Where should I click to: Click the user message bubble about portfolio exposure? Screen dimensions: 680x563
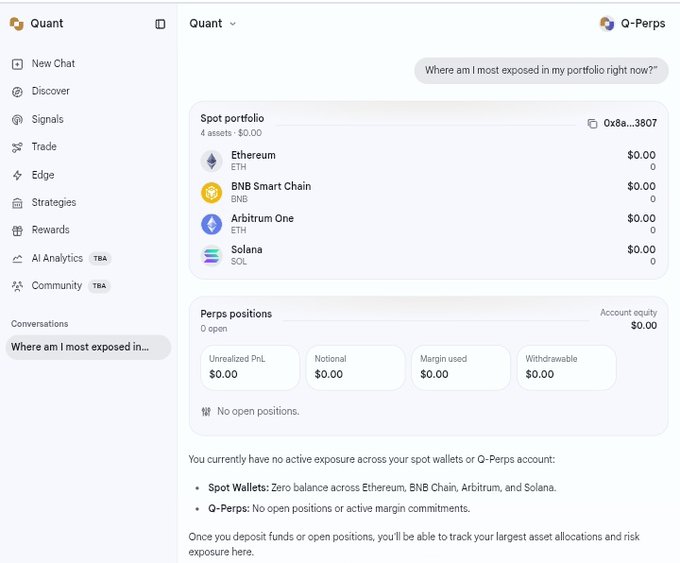541,70
